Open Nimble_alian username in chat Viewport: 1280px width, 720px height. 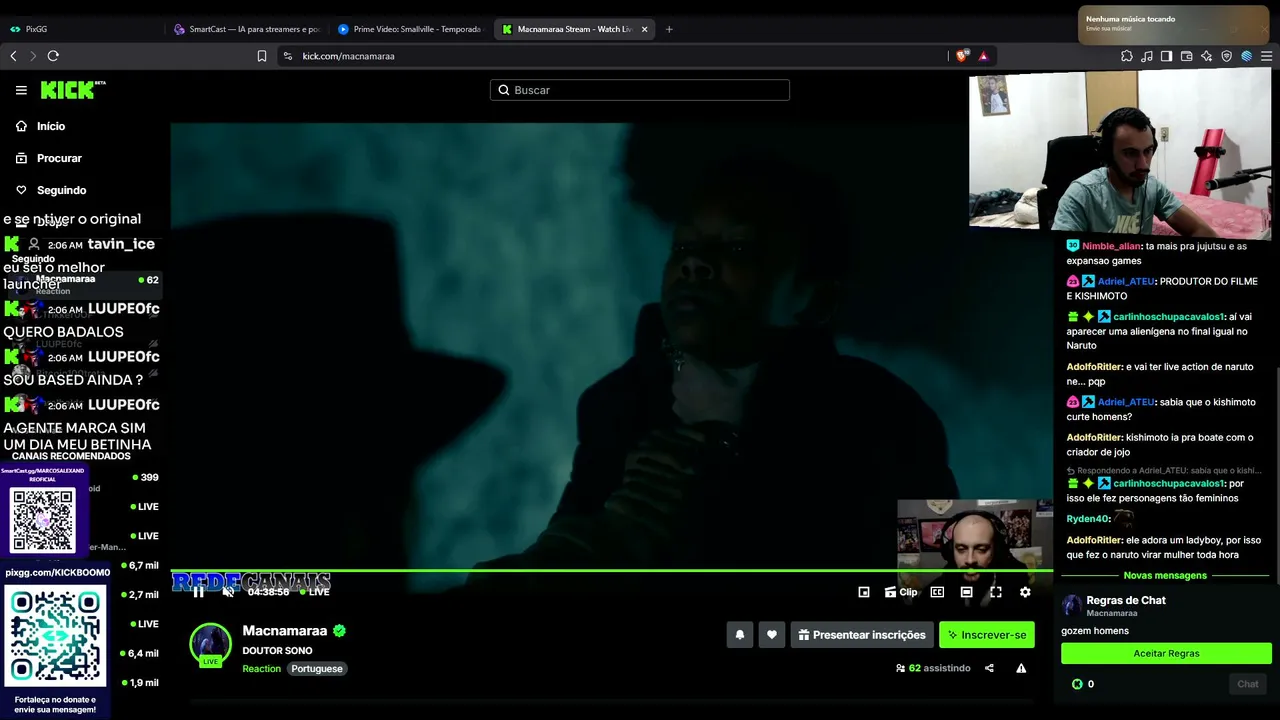tap(1111, 246)
